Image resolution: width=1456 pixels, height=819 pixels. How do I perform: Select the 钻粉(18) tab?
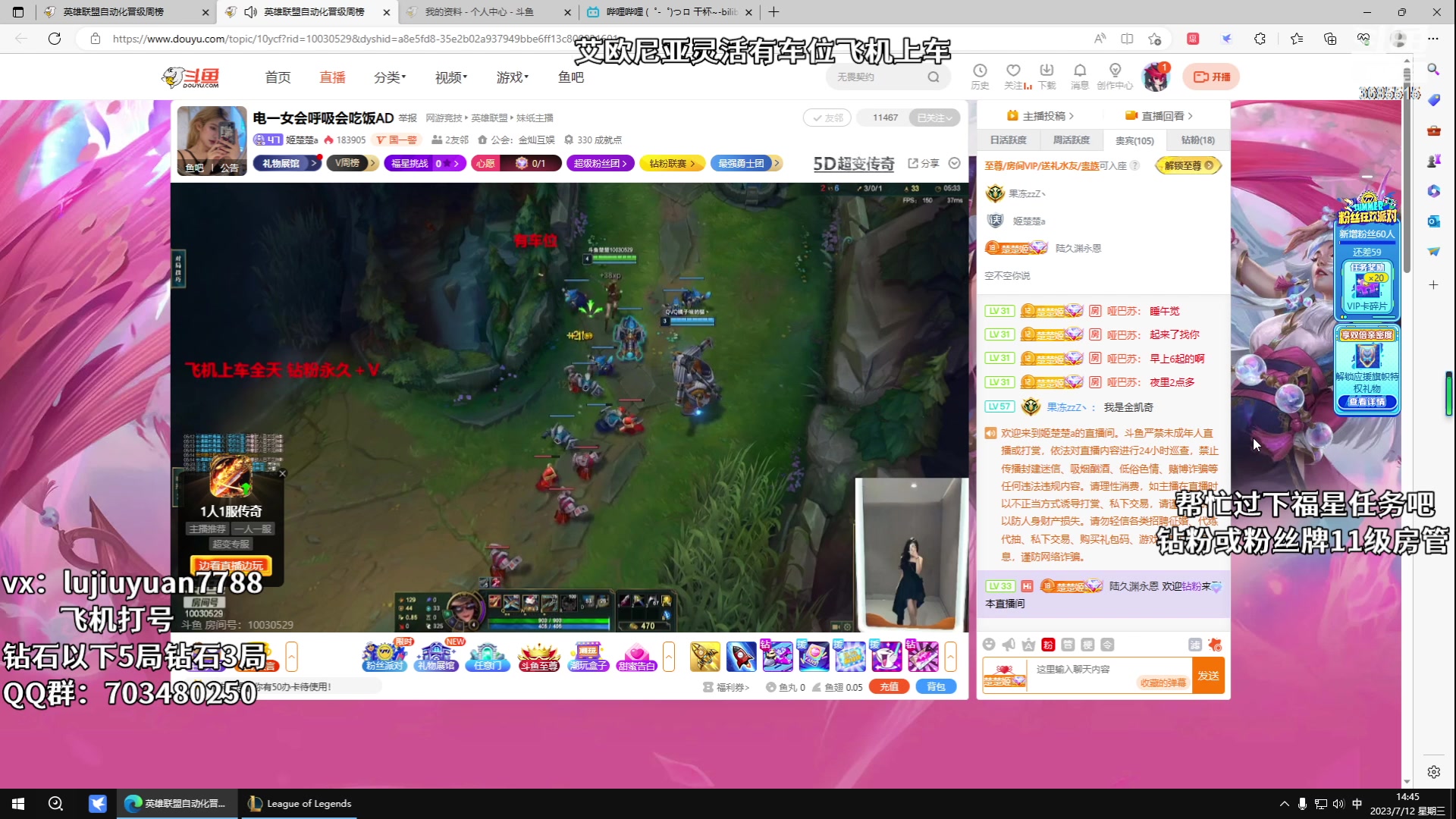[x=1197, y=140]
